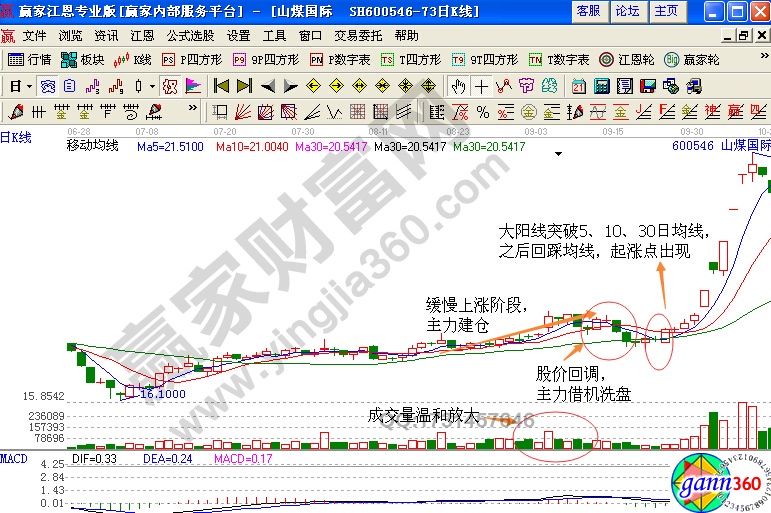Select the percent sign drawing tool
The width and height of the screenshot is (771, 513).
click(x=482, y=110)
